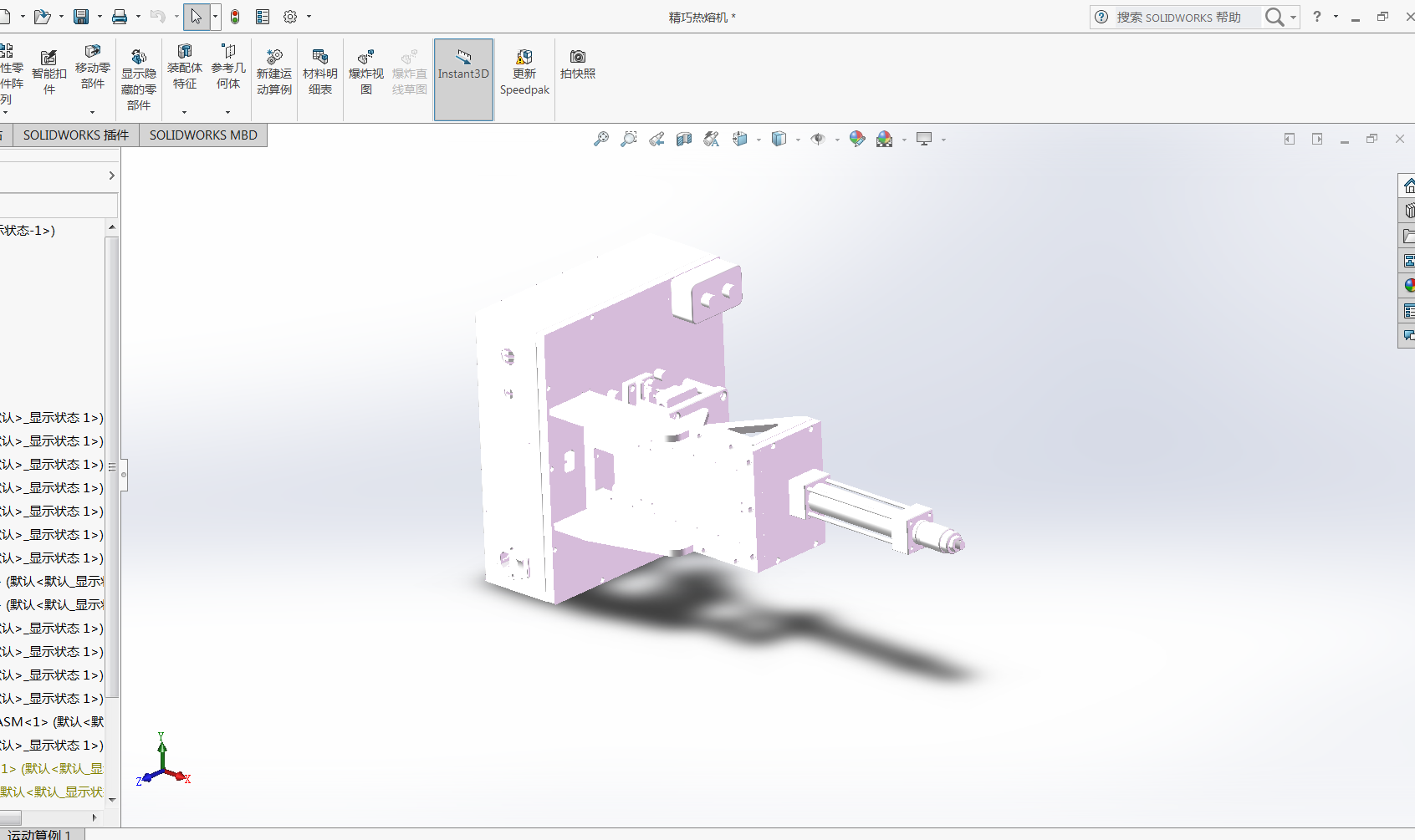Apply a scene using the scene icon
This screenshot has height=840, width=1415.
(885, 140)
